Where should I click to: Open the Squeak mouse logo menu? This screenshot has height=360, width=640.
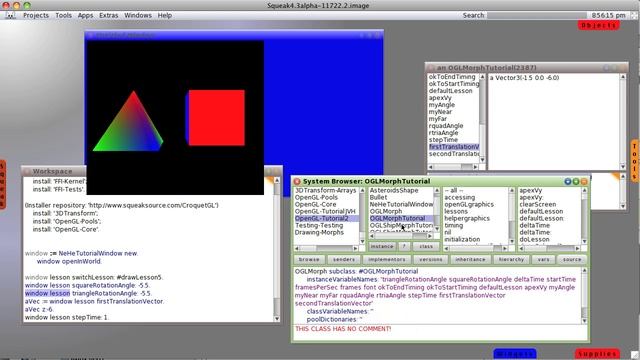click(x=10, y=15)
